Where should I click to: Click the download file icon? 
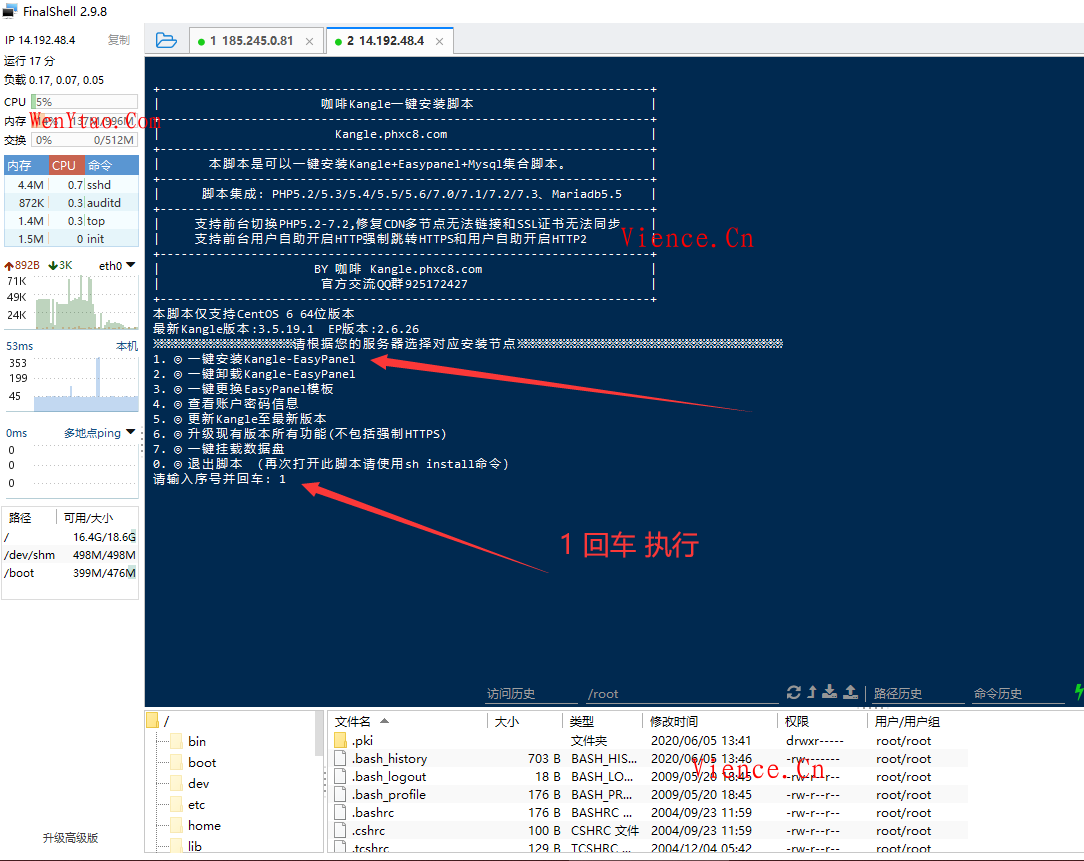coord(830,692)
